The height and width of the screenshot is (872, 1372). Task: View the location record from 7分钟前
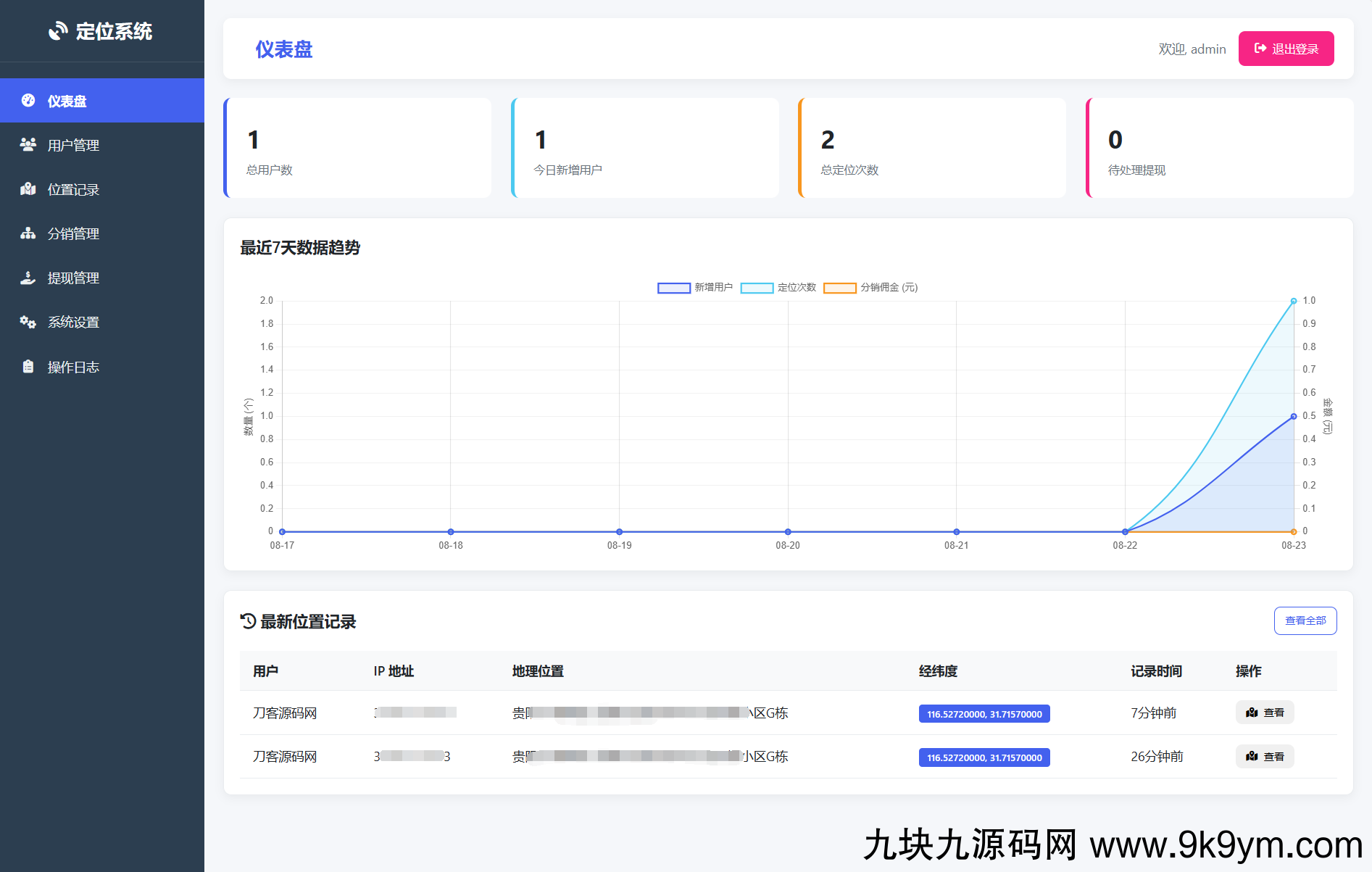(x=1265, y=713)
